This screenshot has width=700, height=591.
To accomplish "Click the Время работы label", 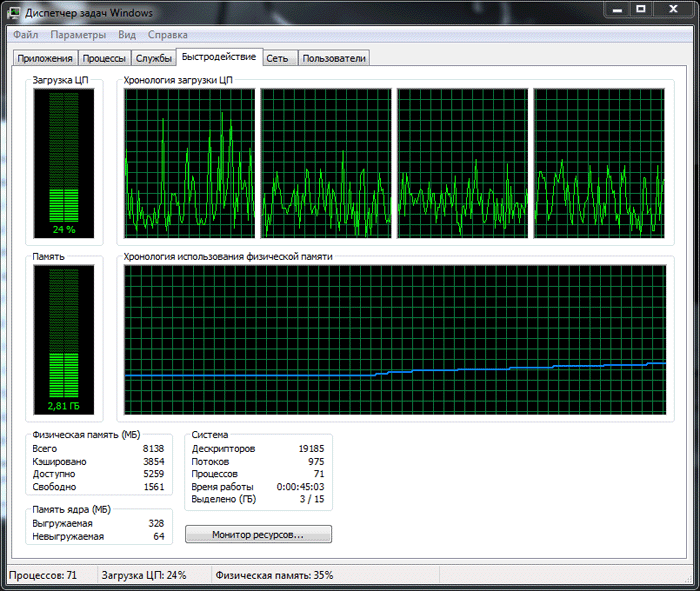I will coord(222,487).
